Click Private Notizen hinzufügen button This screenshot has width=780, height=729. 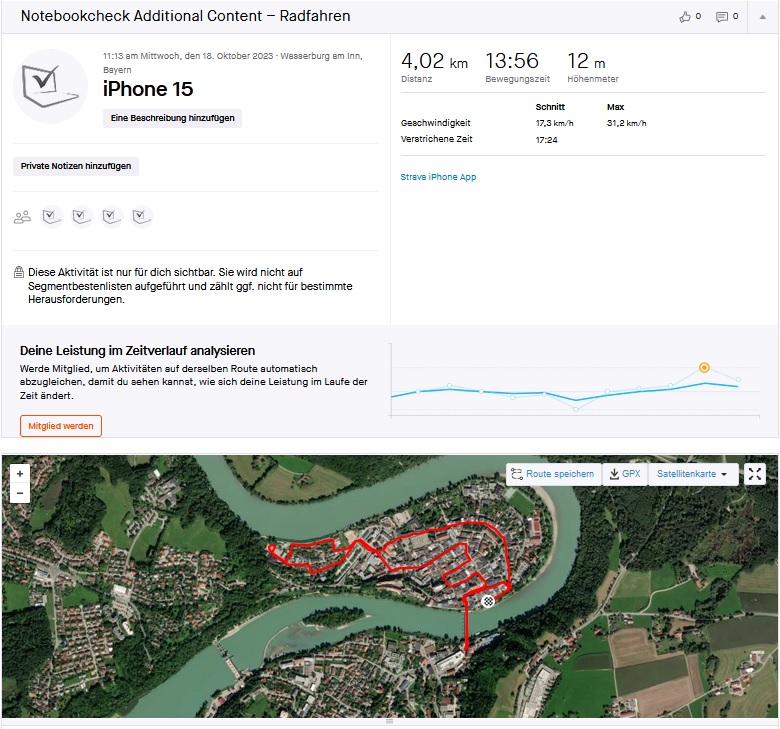[x=76, y=166]
